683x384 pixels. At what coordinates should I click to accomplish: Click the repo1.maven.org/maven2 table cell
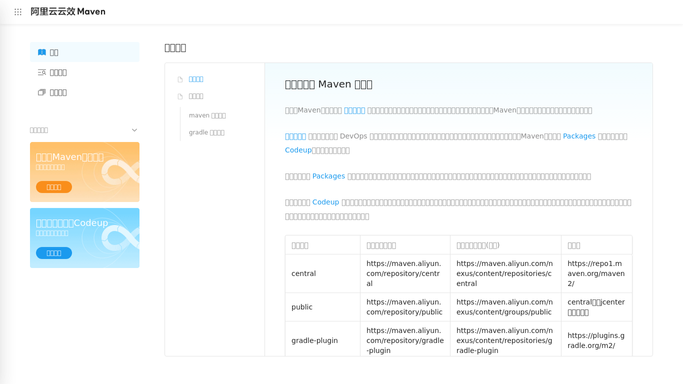pos(596,273)
